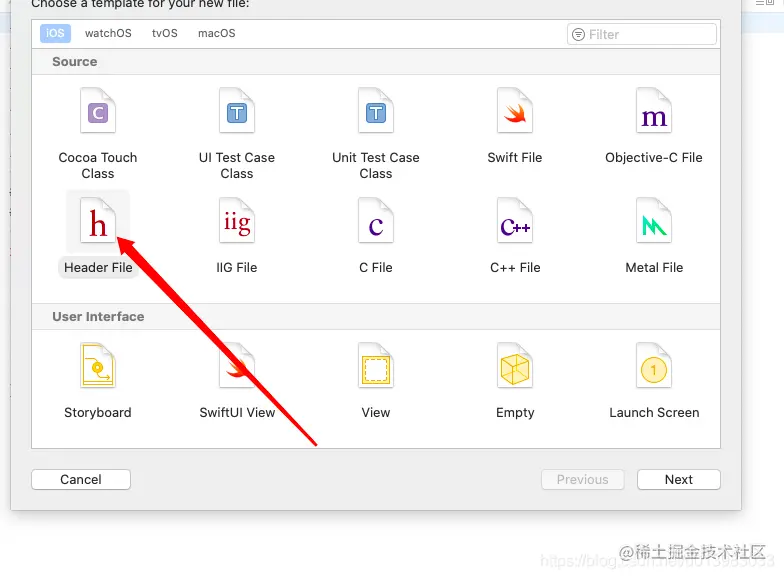Select the Empty interface template icon
Viewport: 784px width, 579px height.
pyautogui.click(x=515, y=366)
